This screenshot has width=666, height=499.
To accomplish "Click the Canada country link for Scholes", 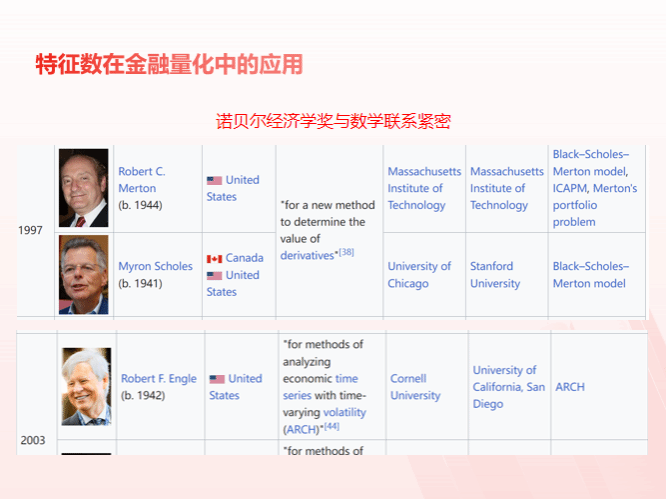I will [244, 258].
